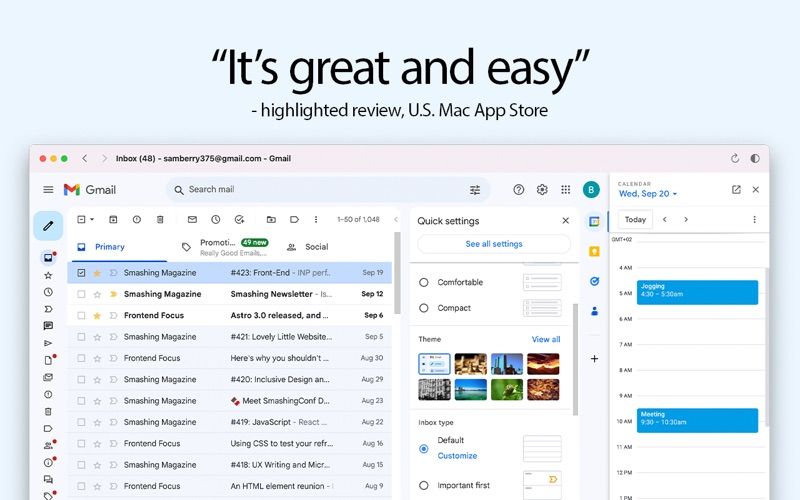Open the Jogging calendar event
This screenshot has height=500, width=800.
click(x=697, y=292)
